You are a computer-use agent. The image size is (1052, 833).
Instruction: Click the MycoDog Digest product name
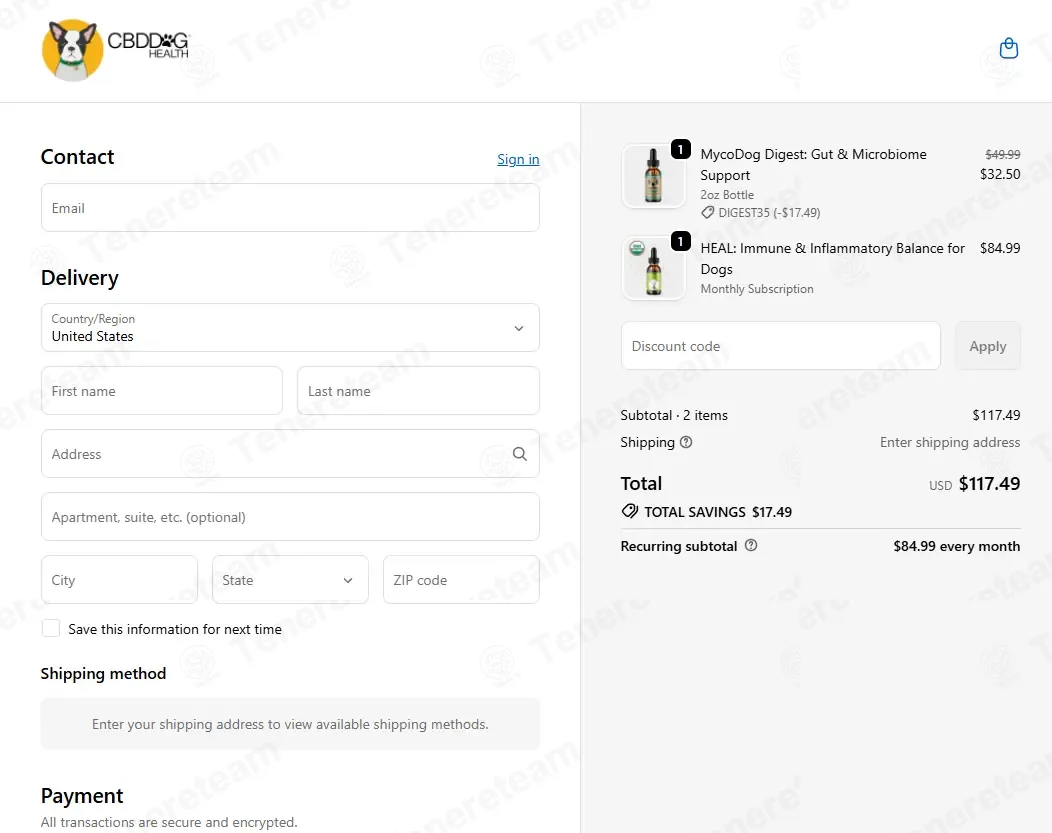[x=813, y=164]
